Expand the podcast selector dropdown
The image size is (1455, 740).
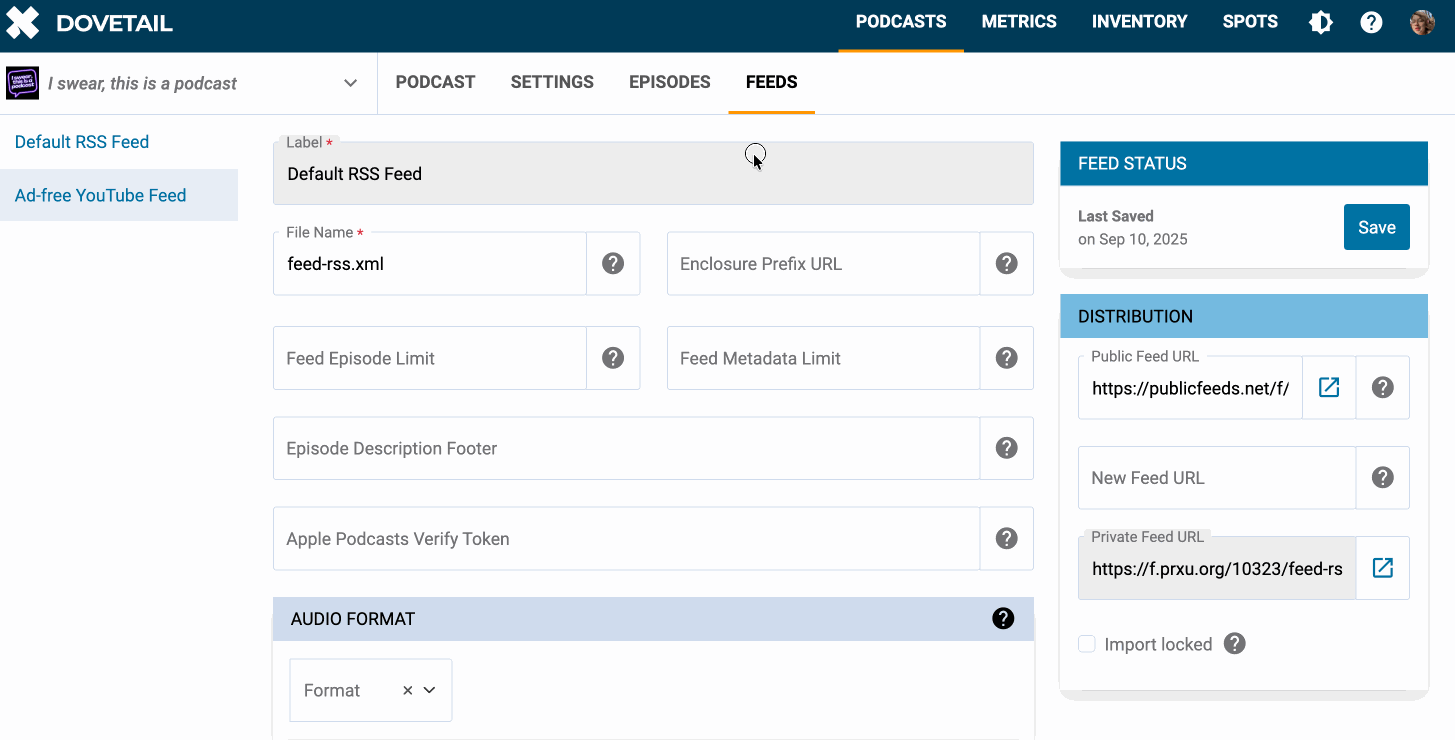click(x=350, y=83)
